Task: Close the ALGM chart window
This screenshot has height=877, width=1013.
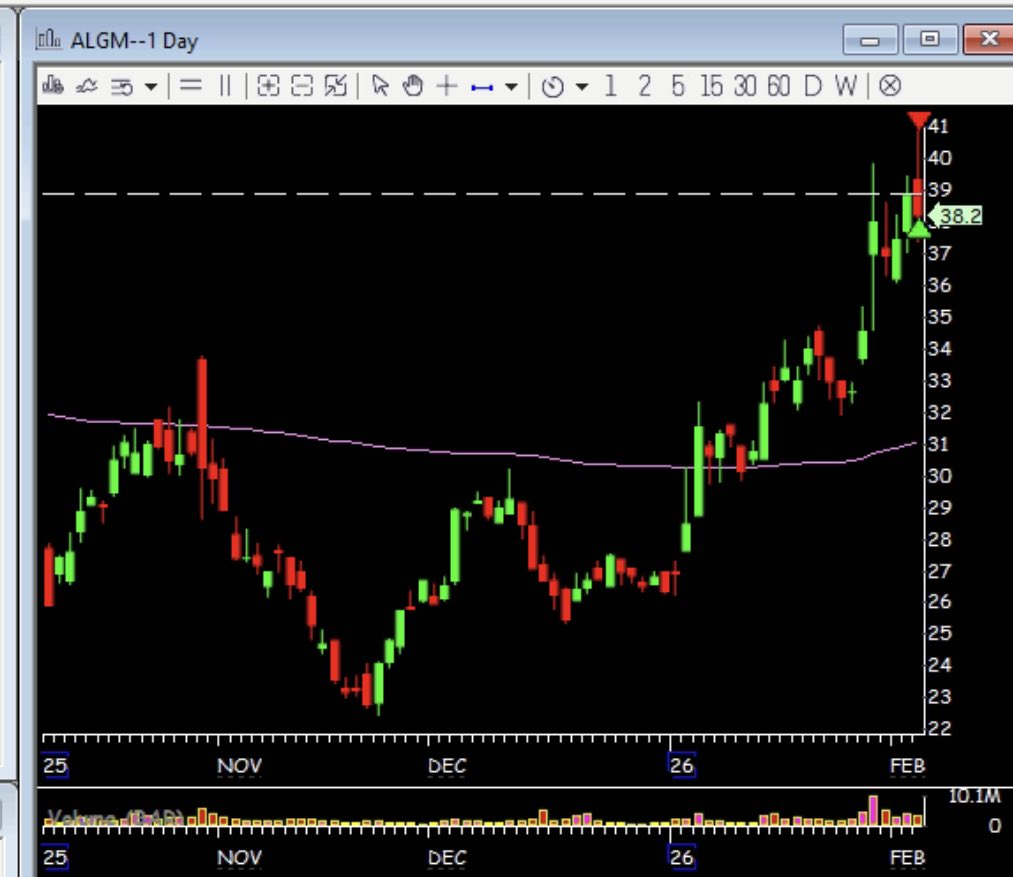Action: click(988, 39)
